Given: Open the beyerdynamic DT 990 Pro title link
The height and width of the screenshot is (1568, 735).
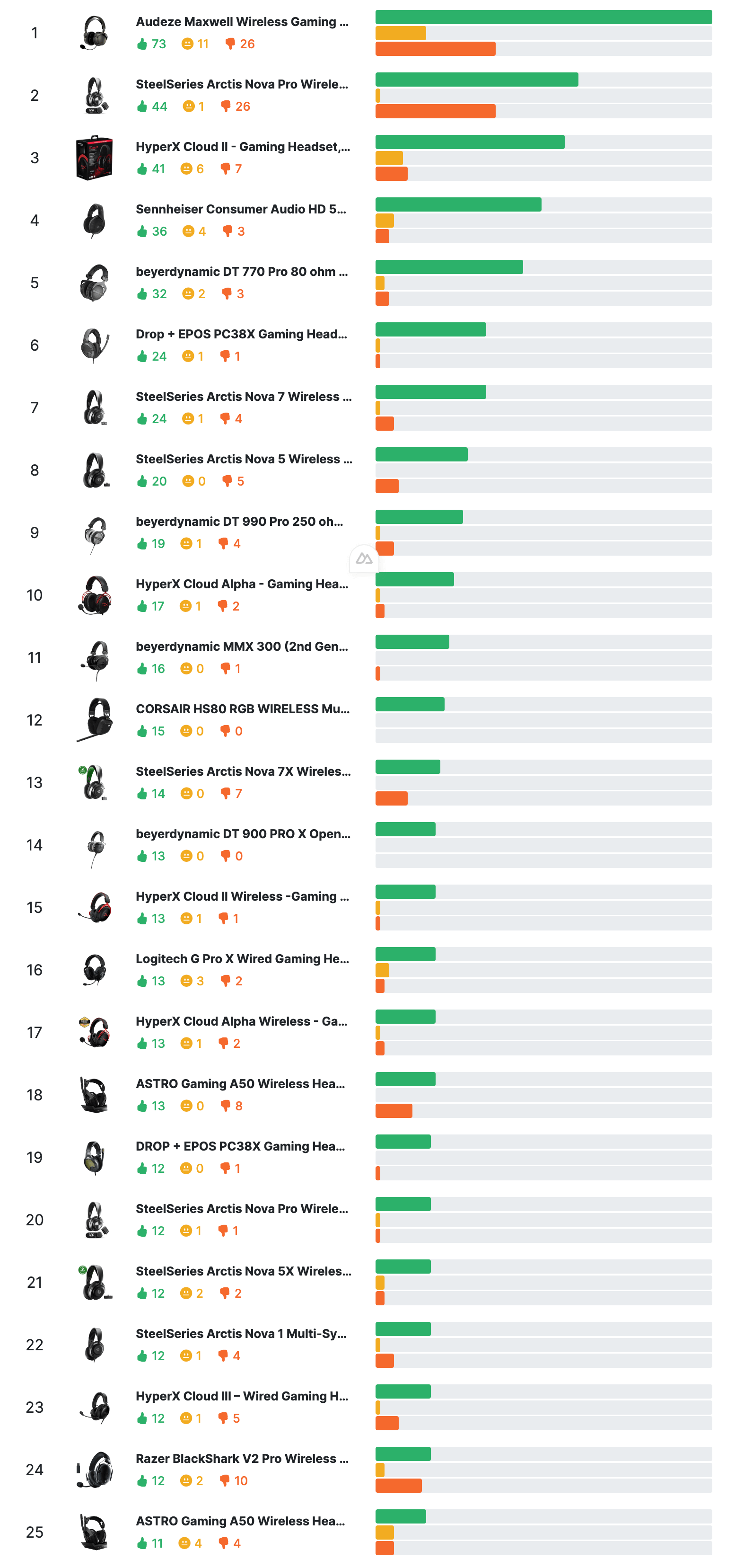Looking at the screenshot, I should pos(240,522).
